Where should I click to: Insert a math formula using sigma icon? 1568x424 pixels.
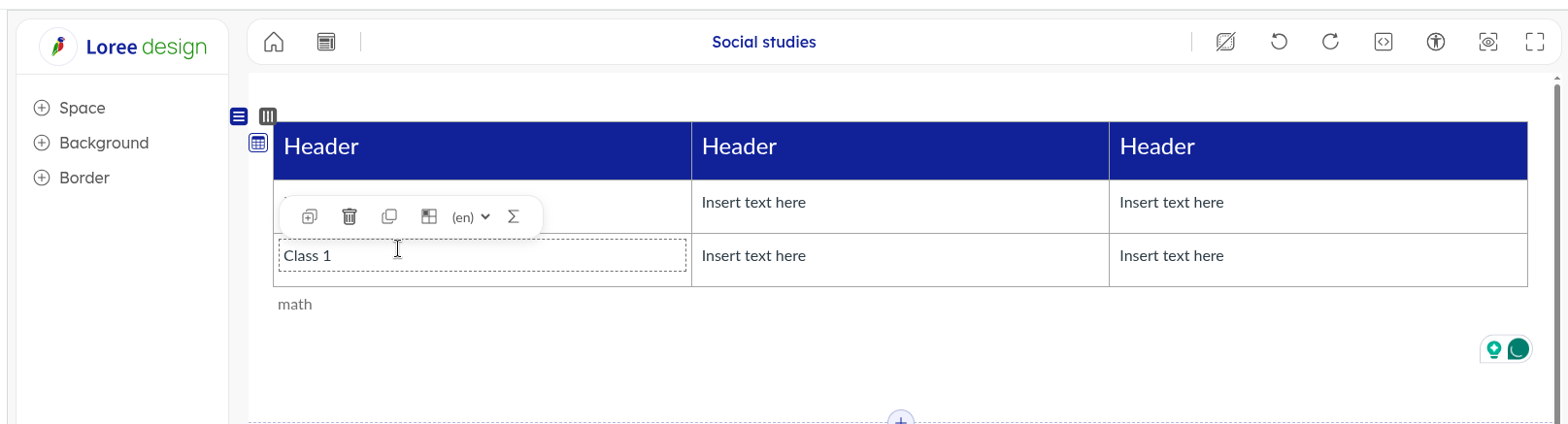click(514, 216)
